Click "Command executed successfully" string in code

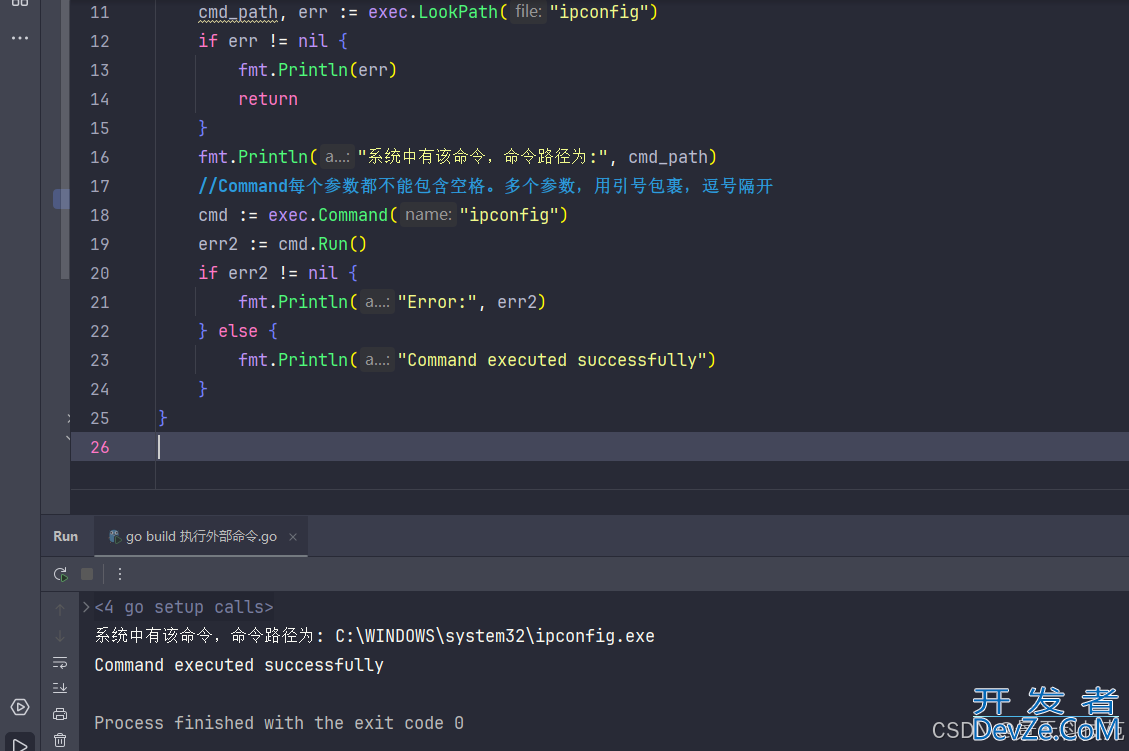[552, 360]
